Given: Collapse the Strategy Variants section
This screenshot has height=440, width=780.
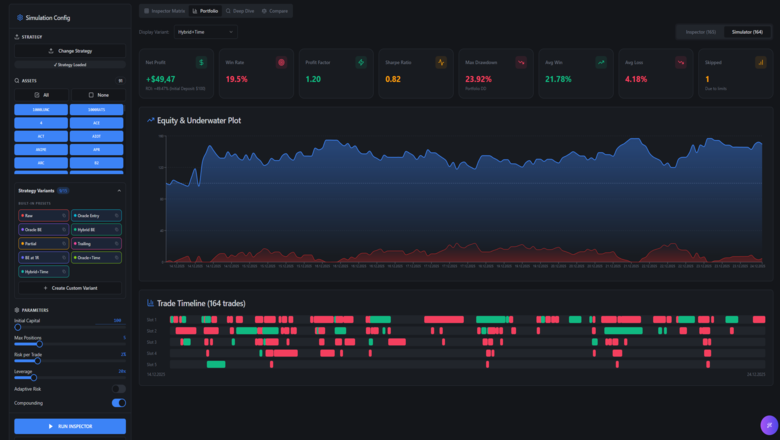Looking at the screenshot, I should 119,190.
